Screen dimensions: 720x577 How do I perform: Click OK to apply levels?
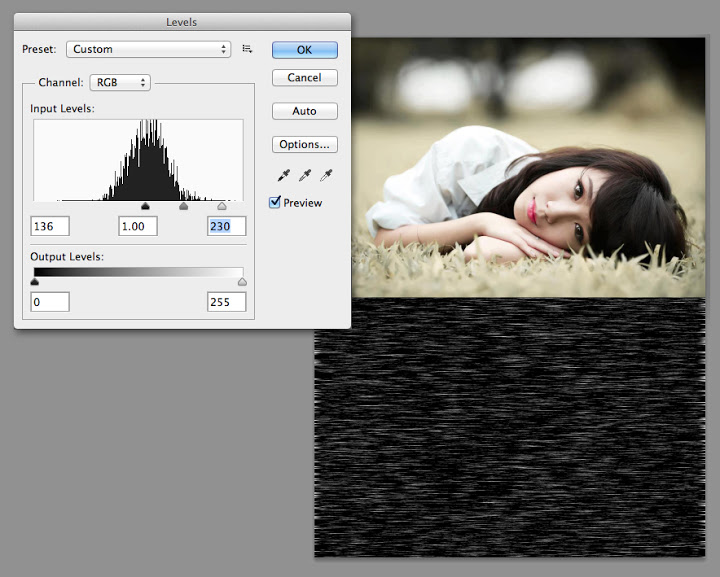coord(304,49)
